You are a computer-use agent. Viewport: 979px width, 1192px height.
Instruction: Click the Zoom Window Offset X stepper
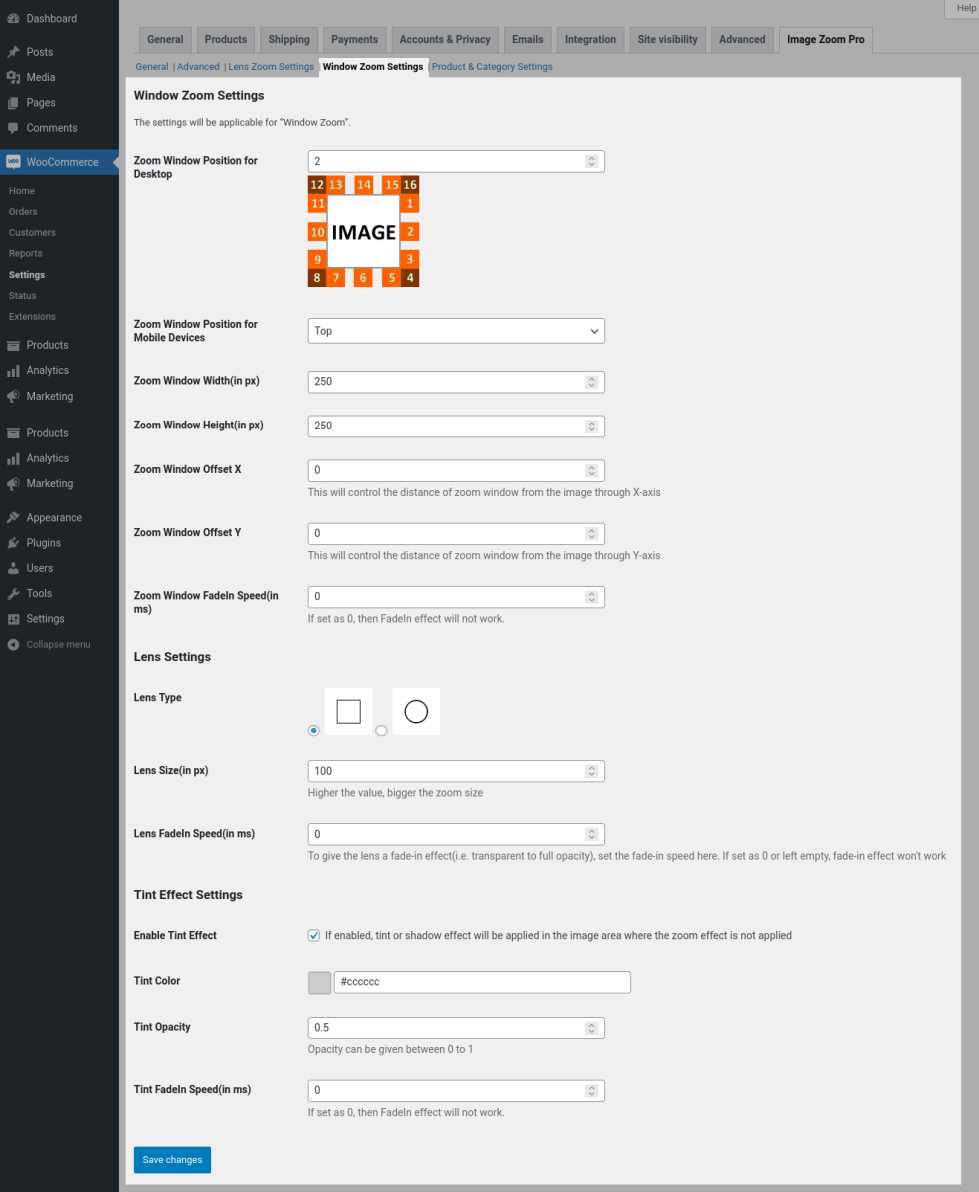pos(591,471)
